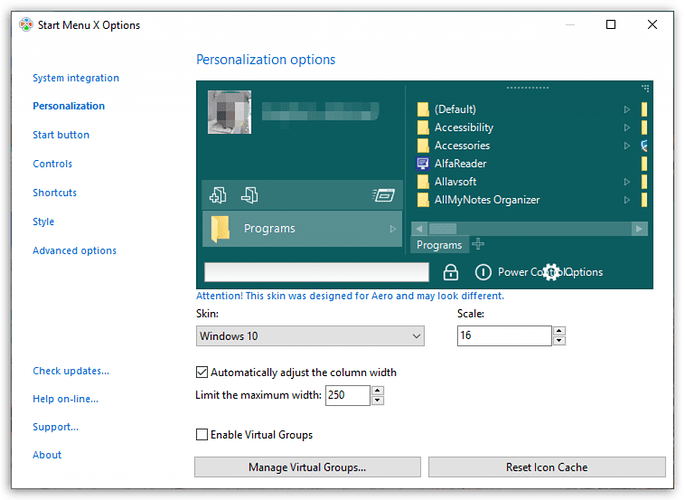Expand the (Default) folder arrow
The height and width of the screenshot is (500, 685).
coord(627,110)
